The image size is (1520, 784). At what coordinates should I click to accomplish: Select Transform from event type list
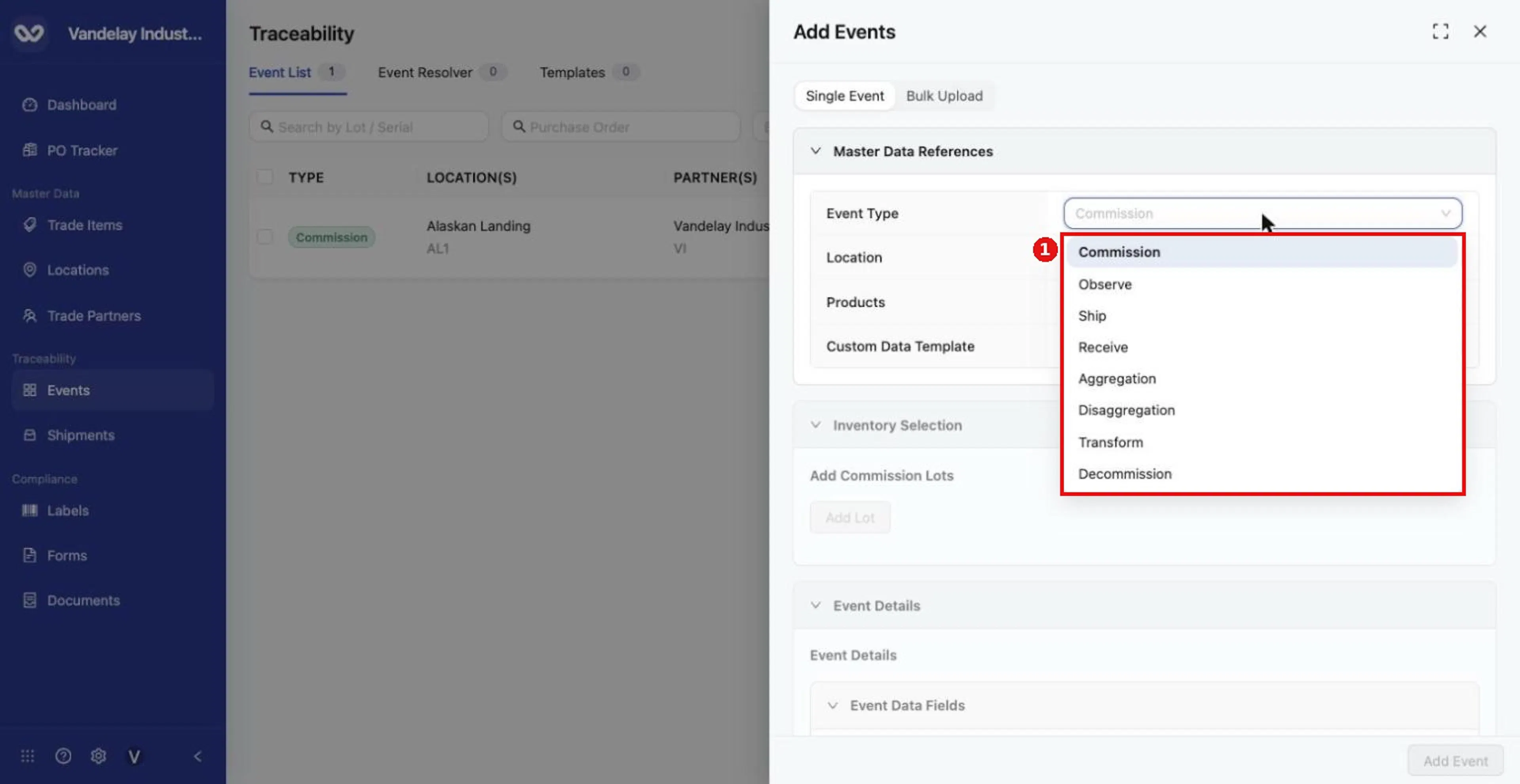click(1262, 442)
